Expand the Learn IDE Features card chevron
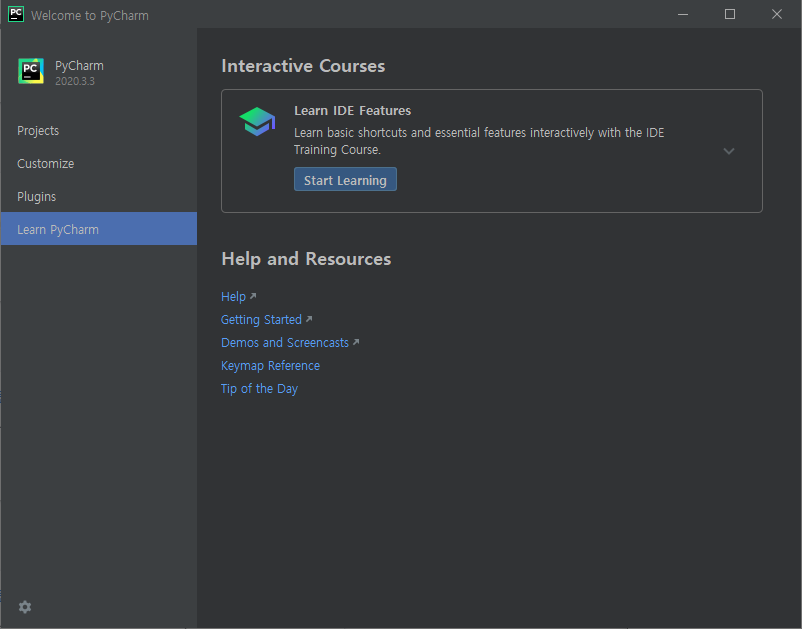 729,151
